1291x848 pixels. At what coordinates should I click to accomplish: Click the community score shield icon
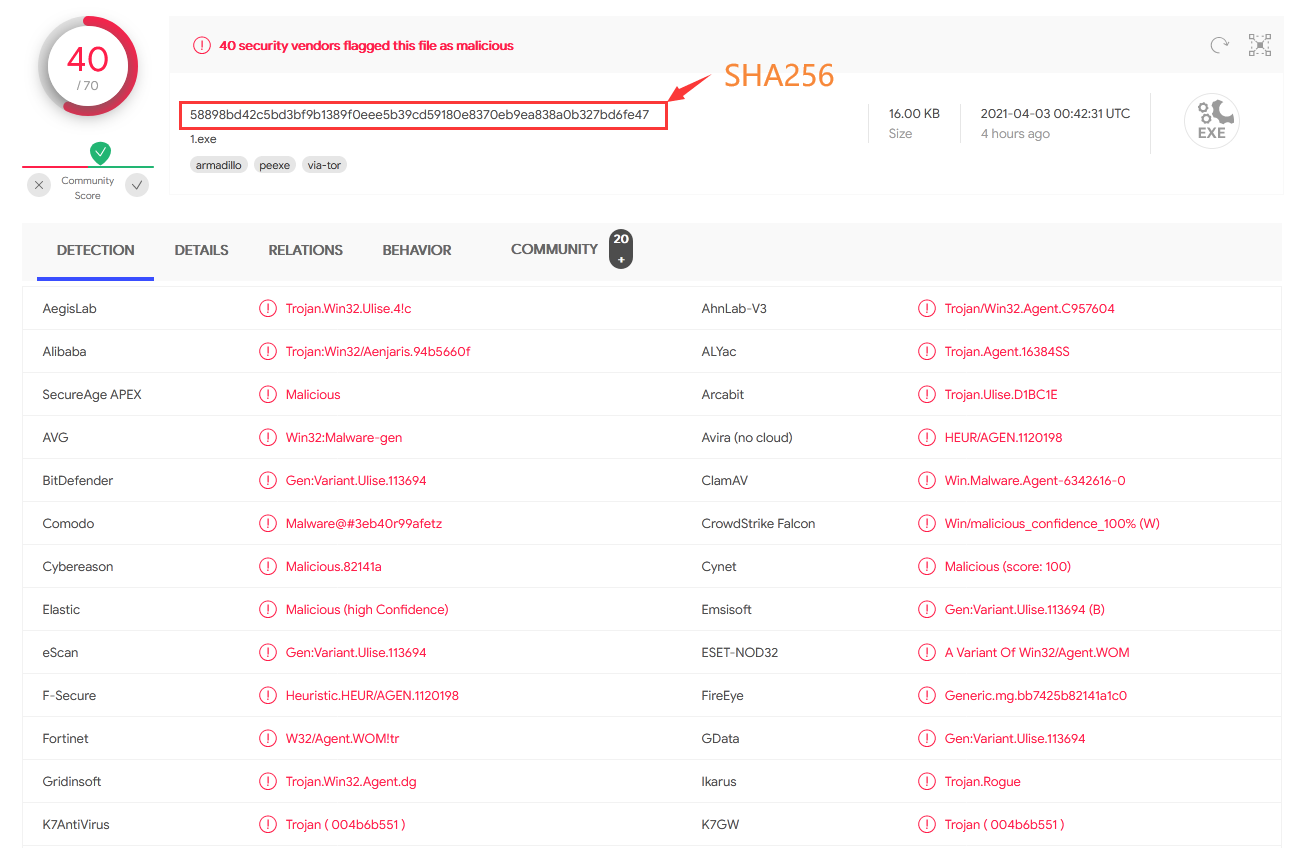100,153
